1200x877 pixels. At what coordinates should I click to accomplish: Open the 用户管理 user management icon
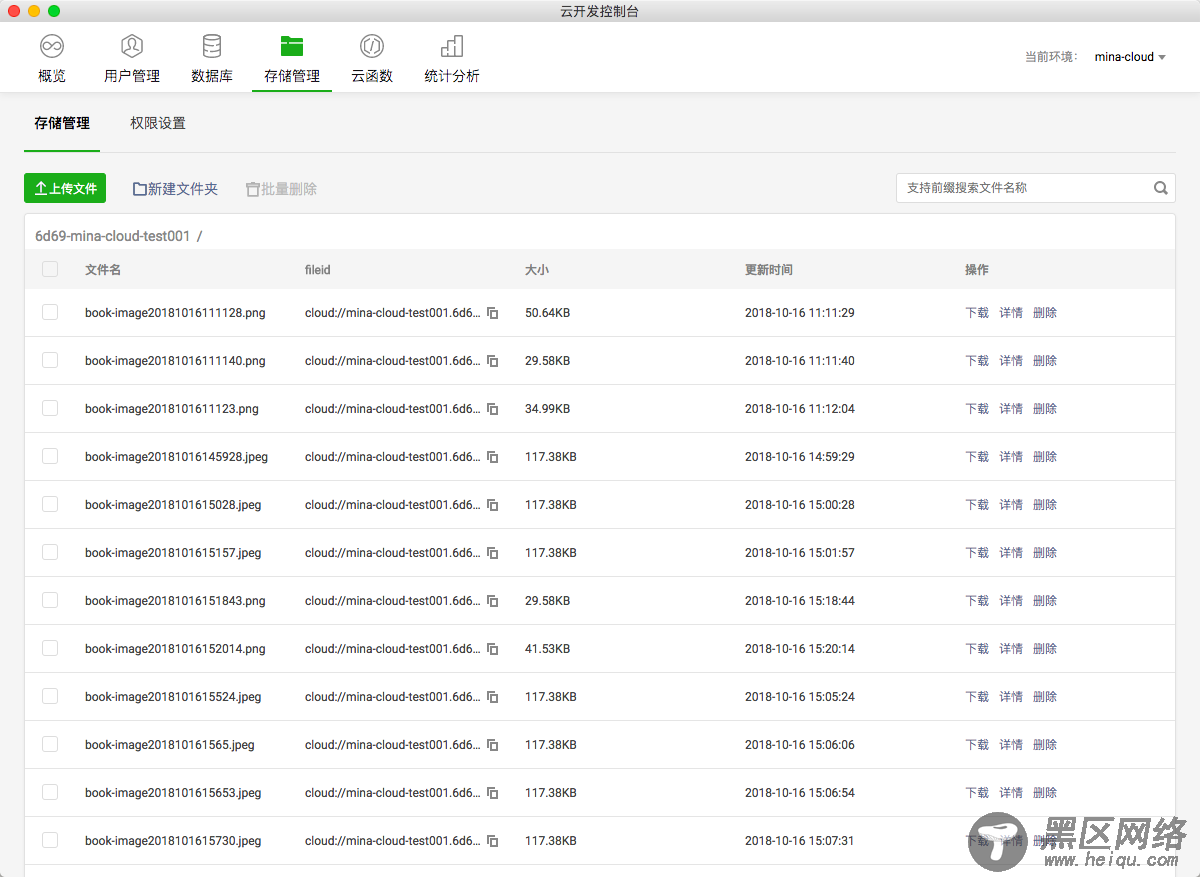point(132,46)
